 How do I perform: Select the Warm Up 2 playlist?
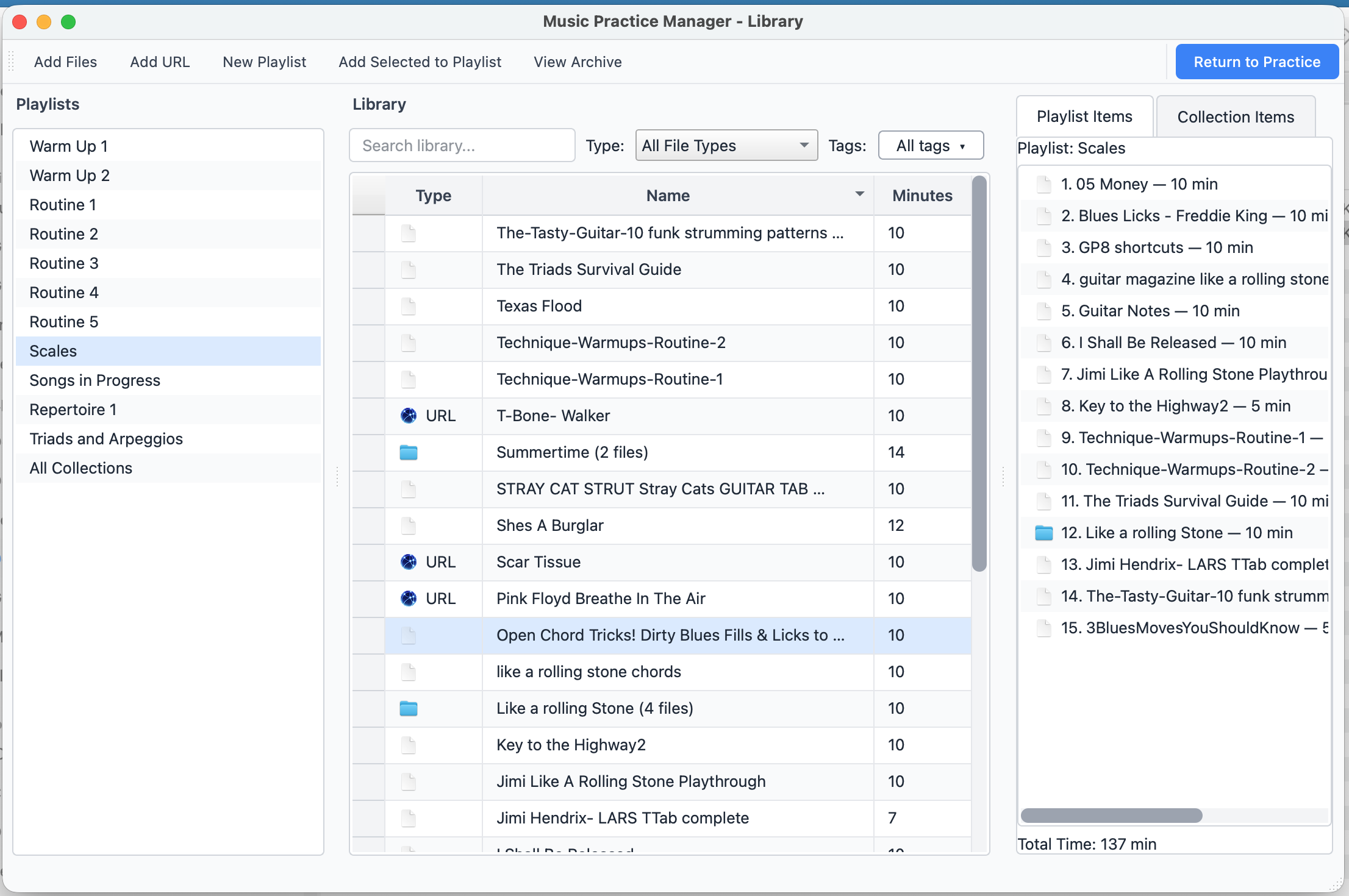[x=168, y=176]
